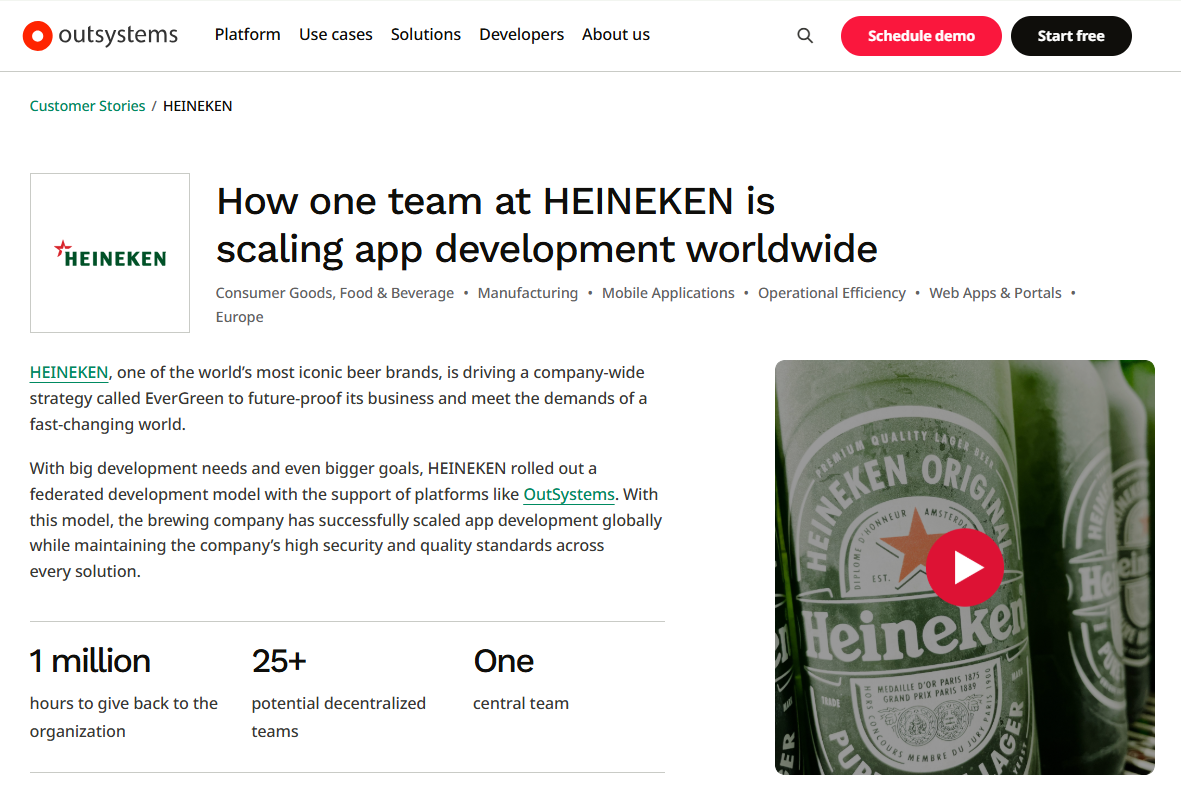Click the HEINEKEN logo image
Image resolution: width=1181 pixels, height=799 pixels.
(110, 253)
